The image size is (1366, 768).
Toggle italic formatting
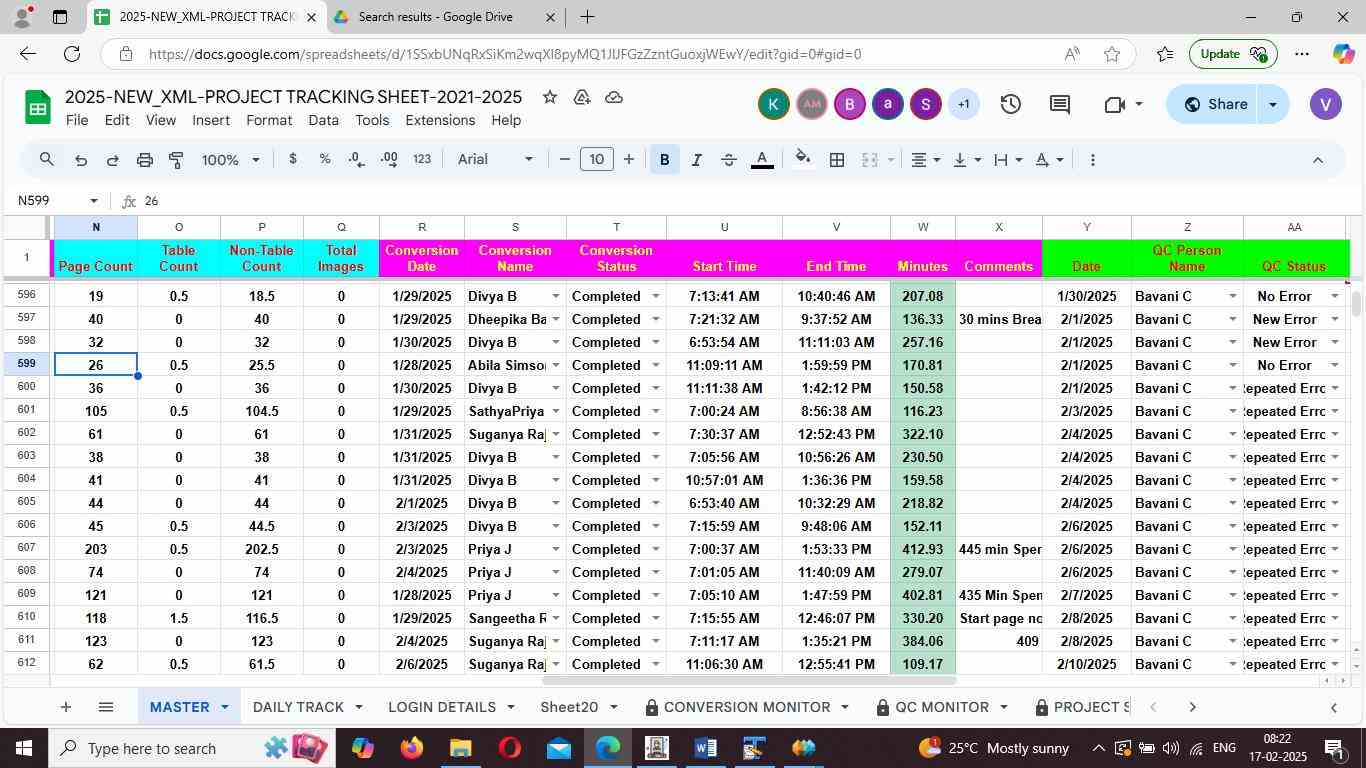click(697, 160)
